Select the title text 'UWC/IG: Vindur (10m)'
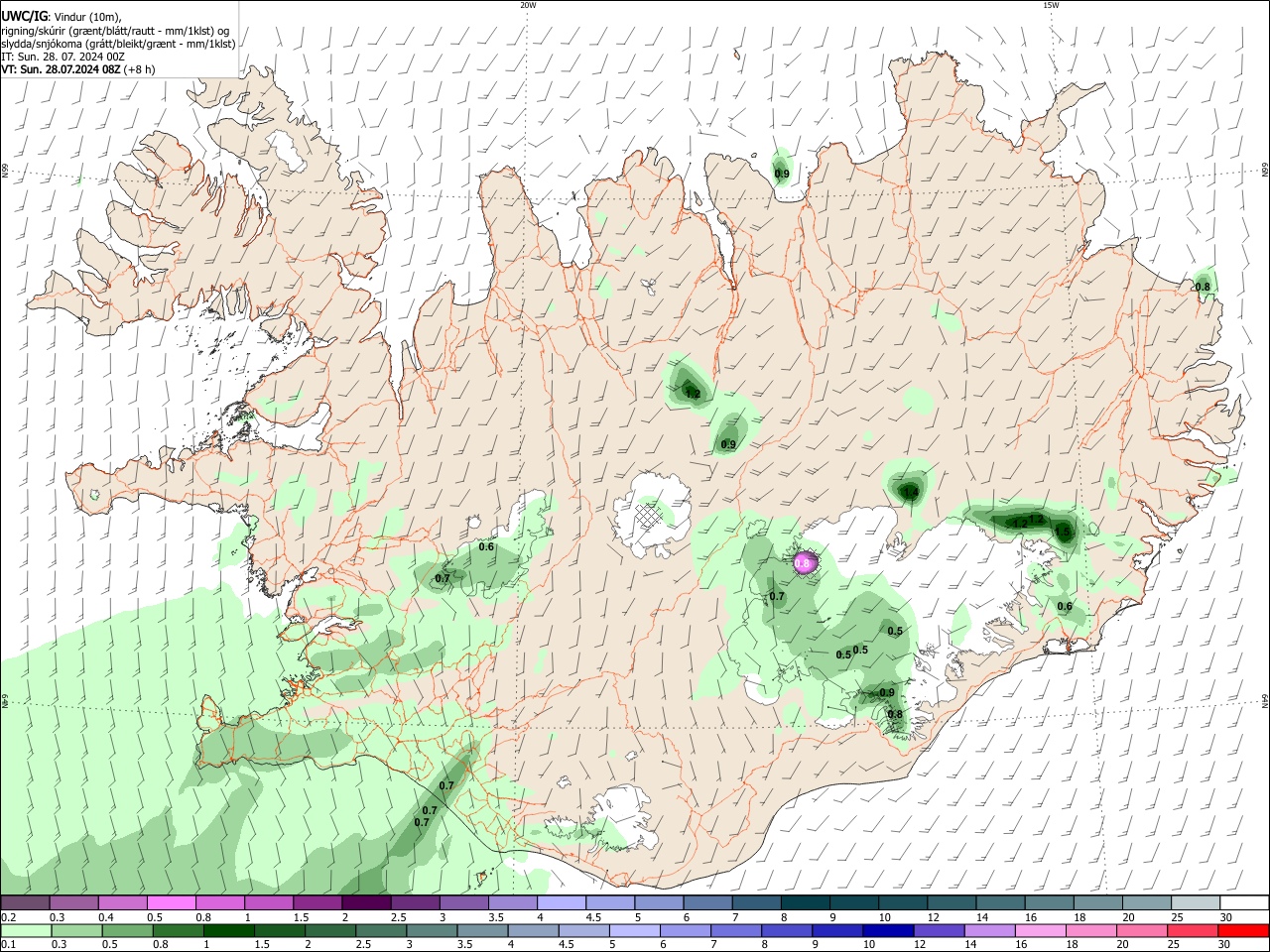The image size is (1270, 952). 62,17
